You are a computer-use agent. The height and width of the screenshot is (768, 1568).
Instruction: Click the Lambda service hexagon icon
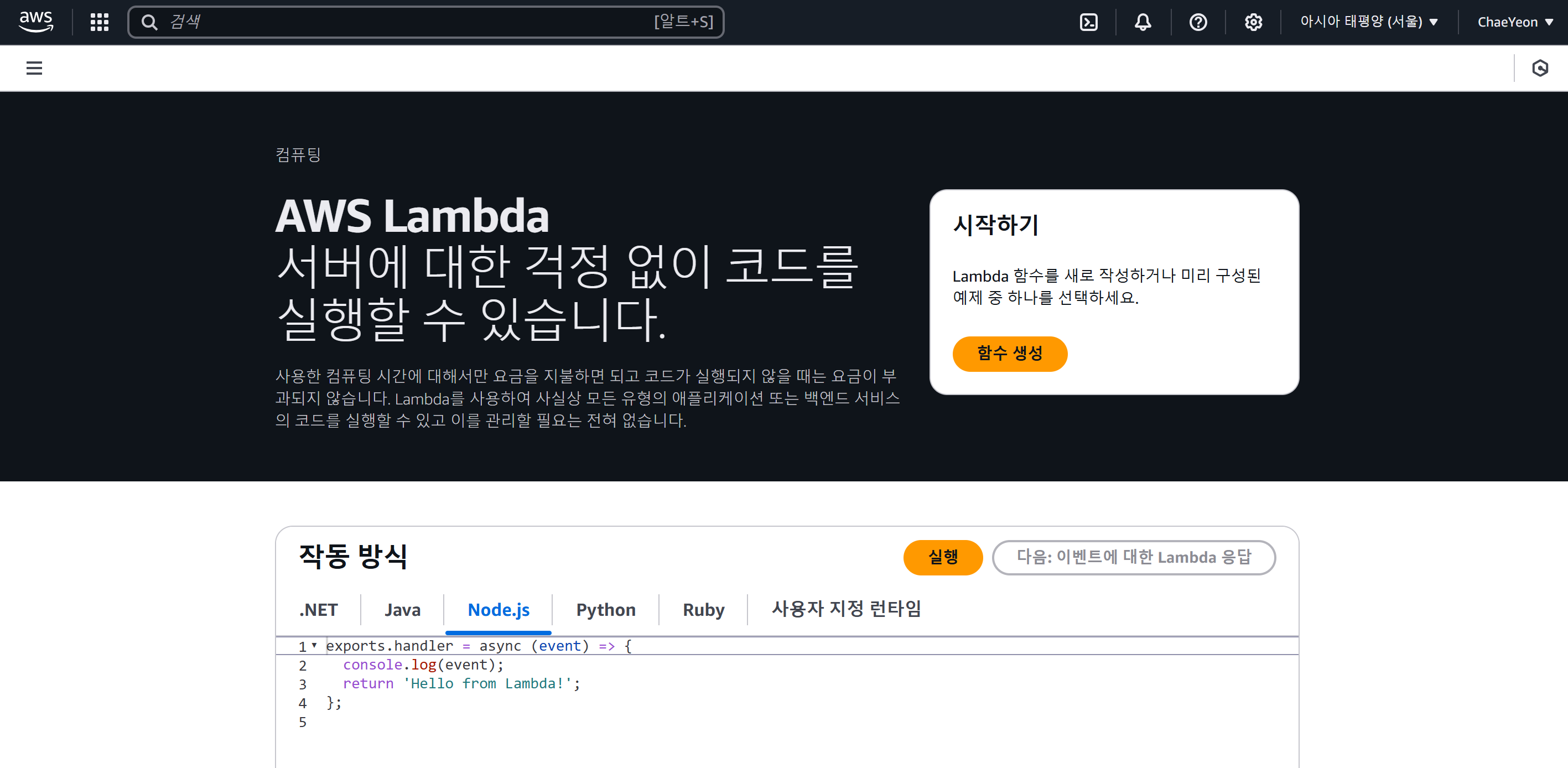tap(1539, 68)
